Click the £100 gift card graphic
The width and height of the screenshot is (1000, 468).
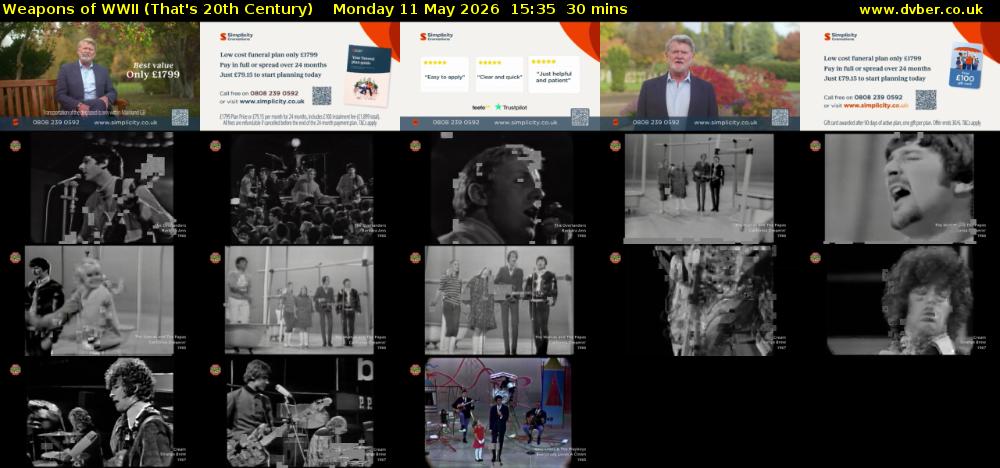pos(967,66)
